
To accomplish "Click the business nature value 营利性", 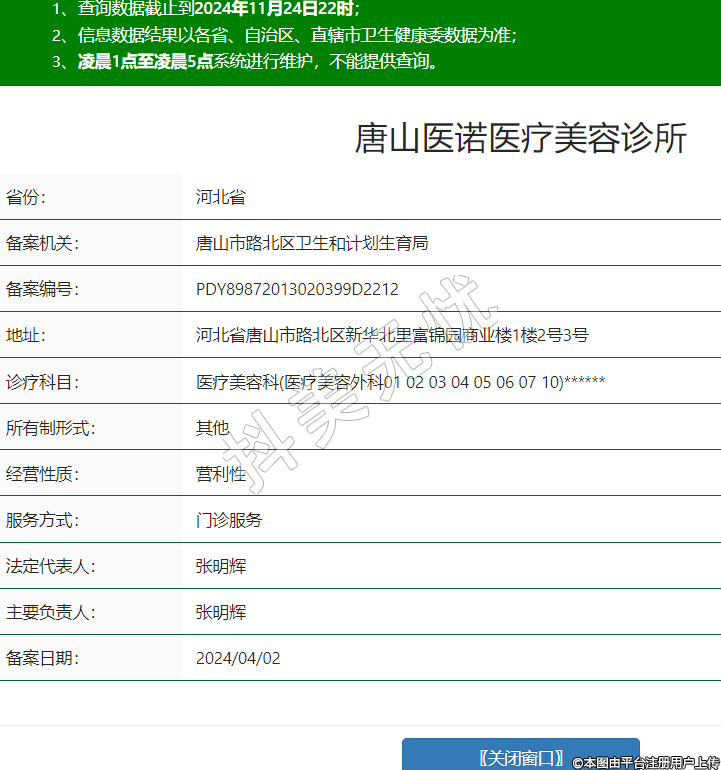I will point(221,474).
